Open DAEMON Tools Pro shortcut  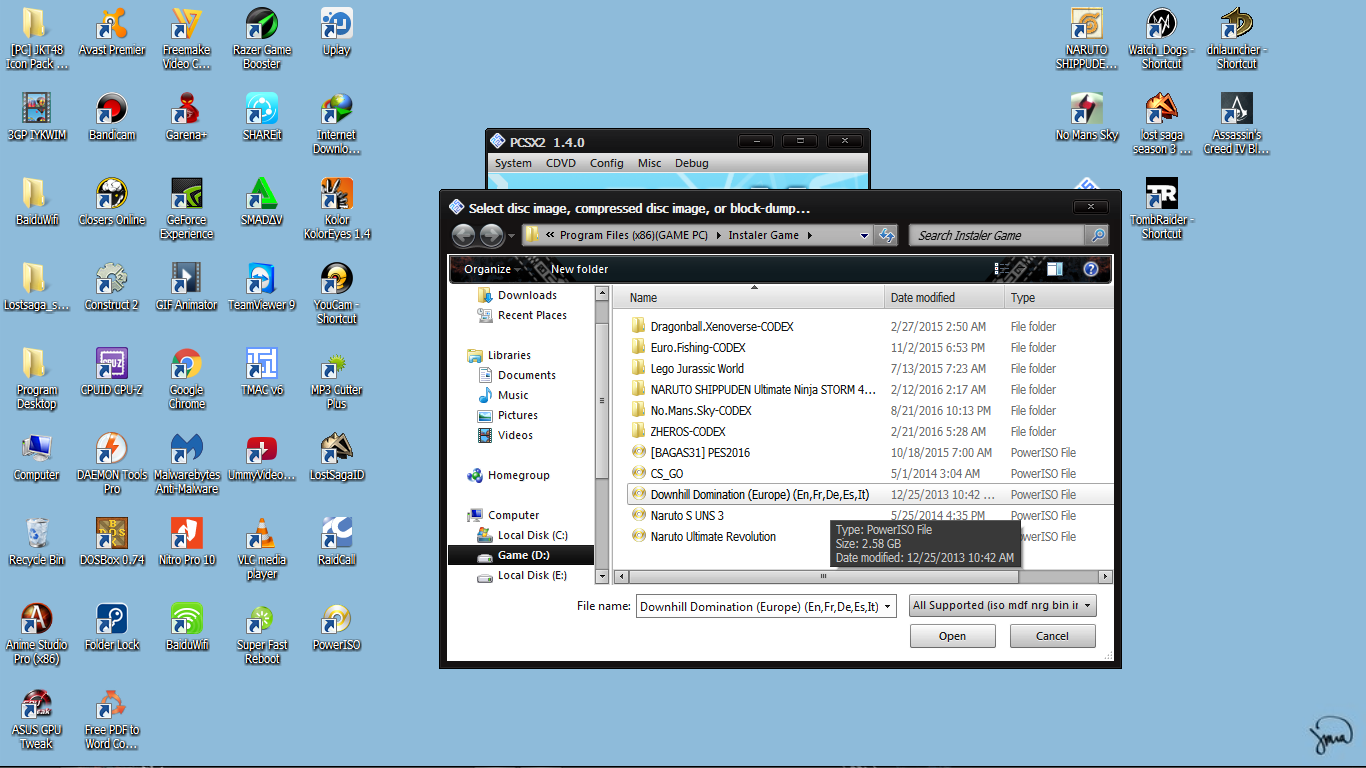[x=112, y=464]
